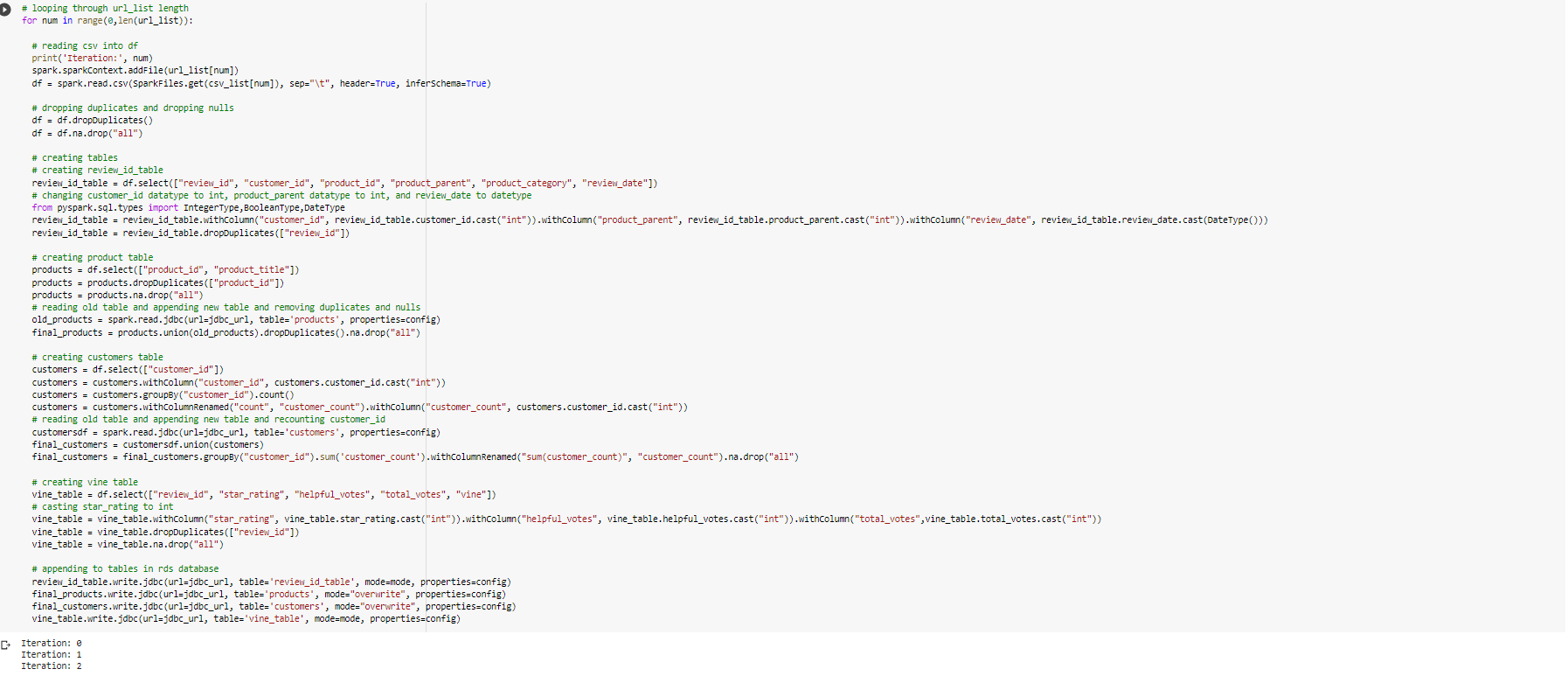Click the vine_table df.select line
The image size is (1568, 683).
(264, 495)
